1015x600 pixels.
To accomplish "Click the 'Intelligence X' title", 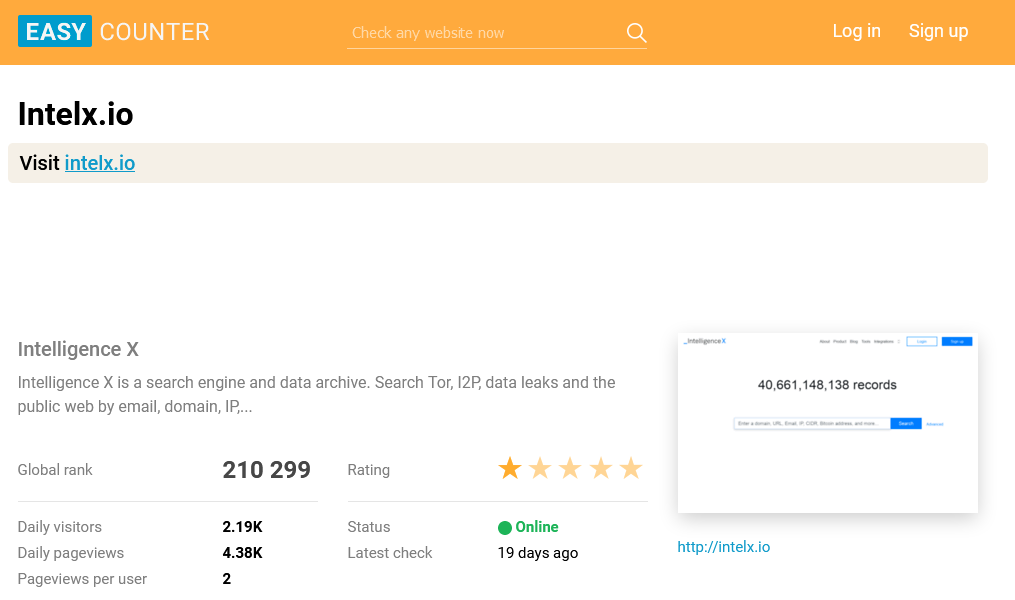I will tap(78, 350).
